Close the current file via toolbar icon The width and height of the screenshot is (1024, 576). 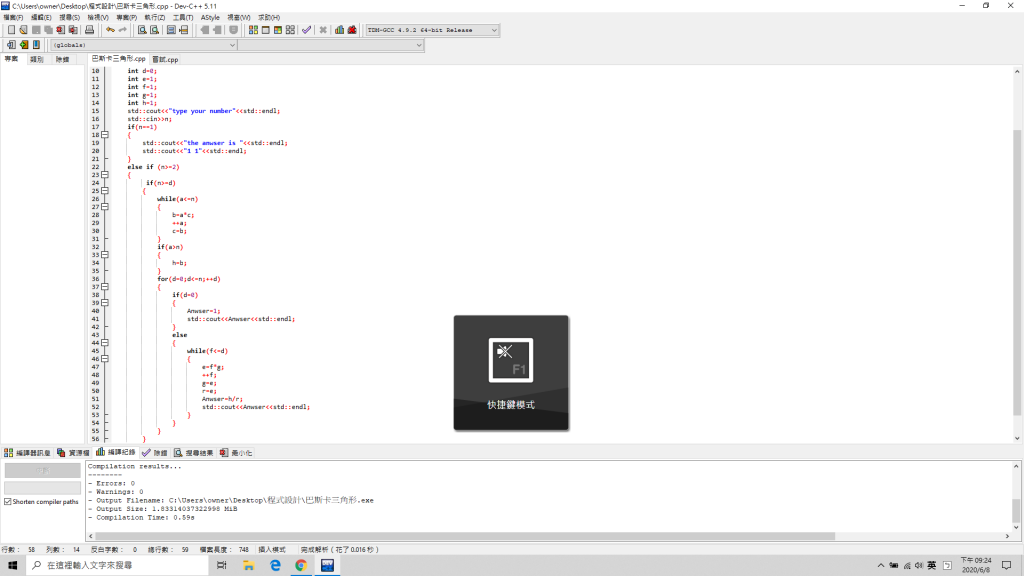pos(61,30)
